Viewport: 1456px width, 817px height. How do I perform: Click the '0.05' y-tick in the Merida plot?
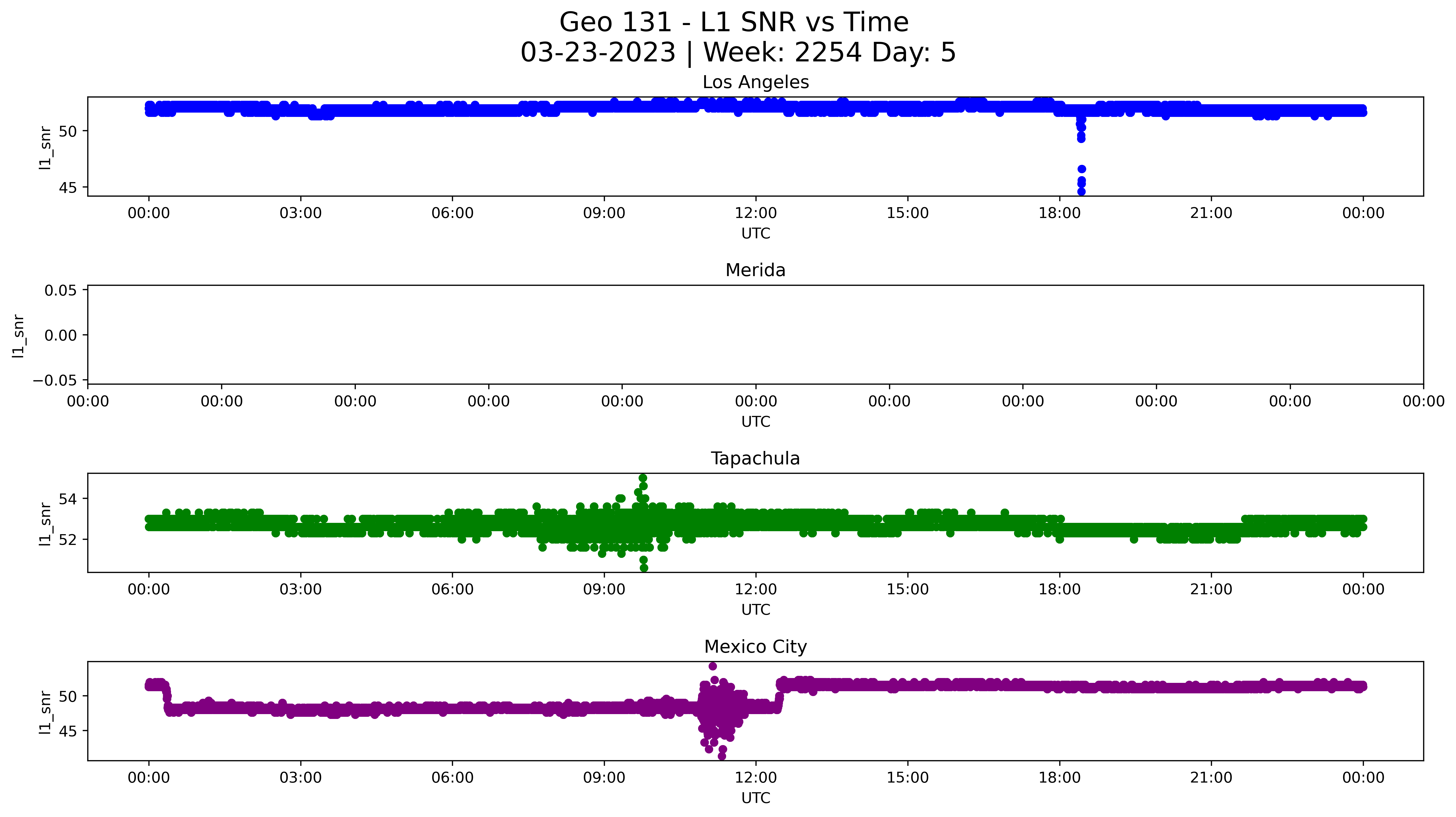point(61,291)
